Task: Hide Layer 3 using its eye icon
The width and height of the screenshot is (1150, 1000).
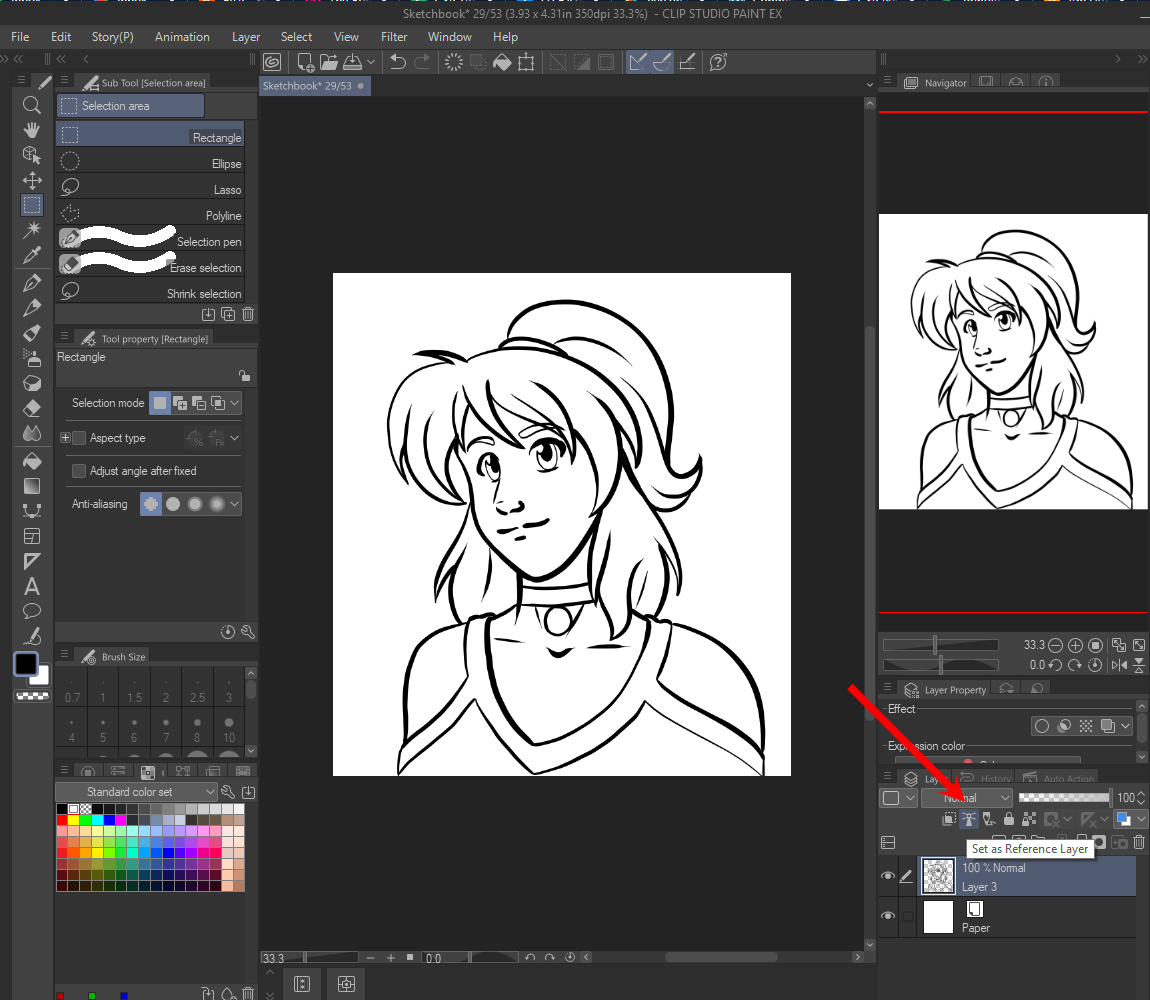Action: click(x=888, y=877)
